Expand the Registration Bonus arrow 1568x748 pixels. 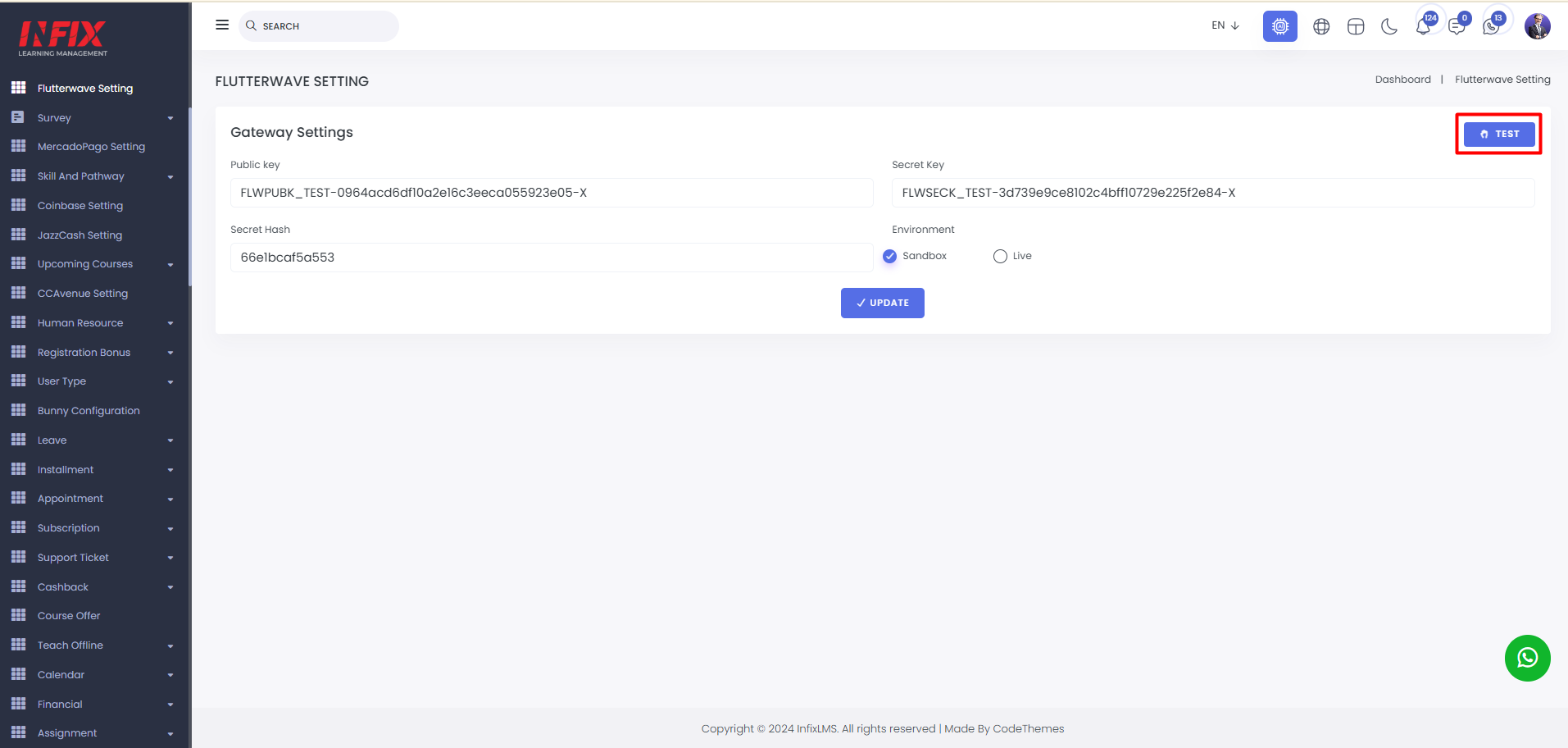pyautogui.click(x=170, y=353)
